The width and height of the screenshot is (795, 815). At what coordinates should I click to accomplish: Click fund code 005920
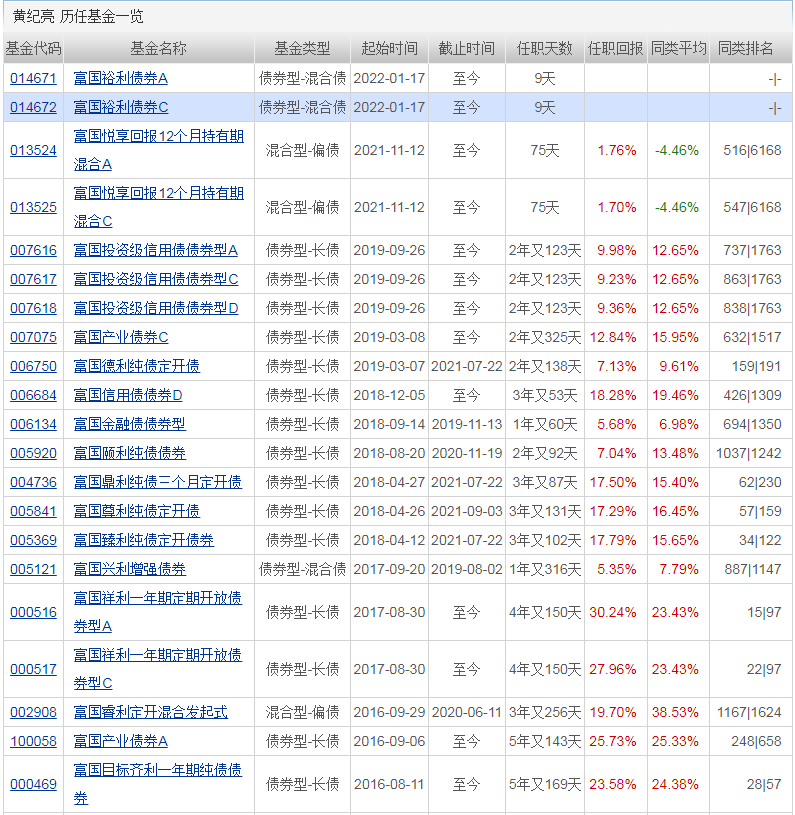(x=33, y=453)
